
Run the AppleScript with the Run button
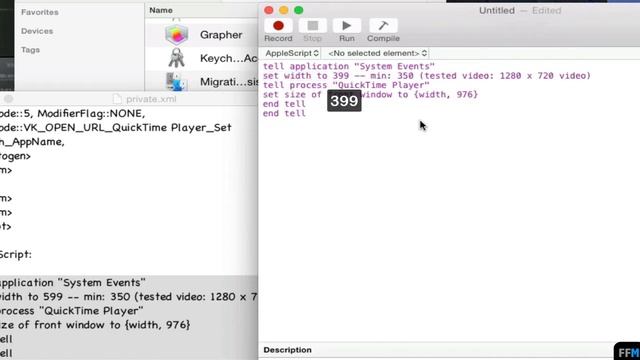click(347, 26)
